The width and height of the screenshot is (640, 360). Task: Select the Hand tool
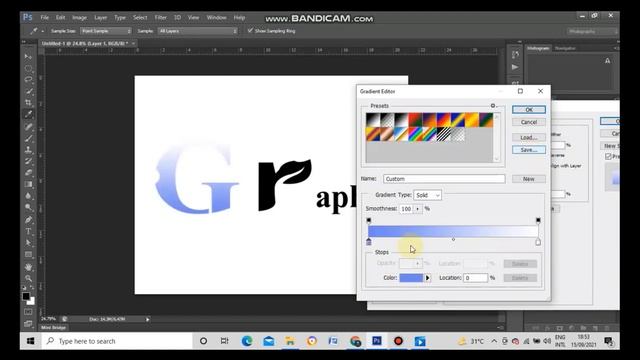tap(28, 267)
